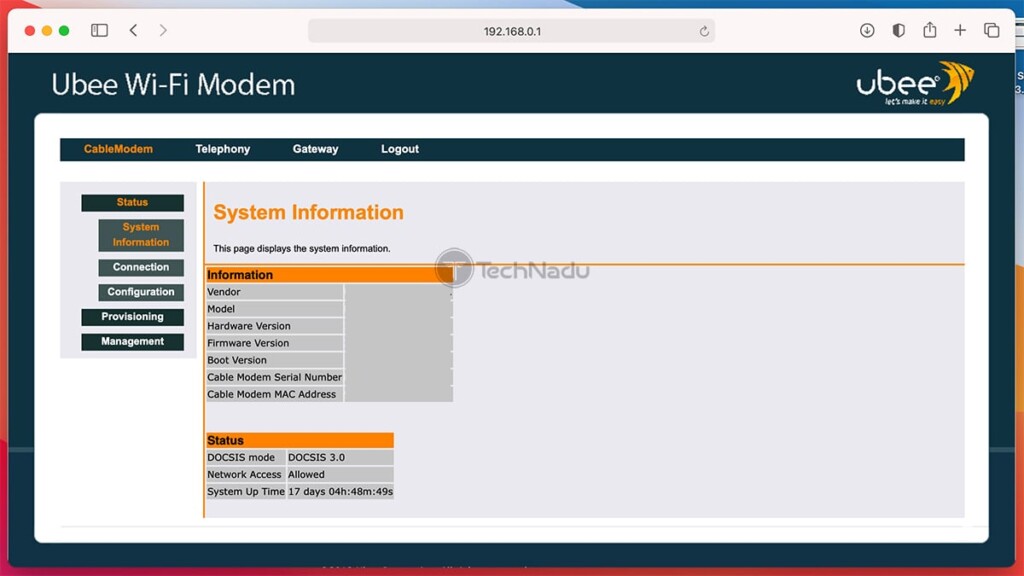Click the Boot Version row label
Image resolution: width=1024 pixels, height=576 pixels.
coord(236,360)
